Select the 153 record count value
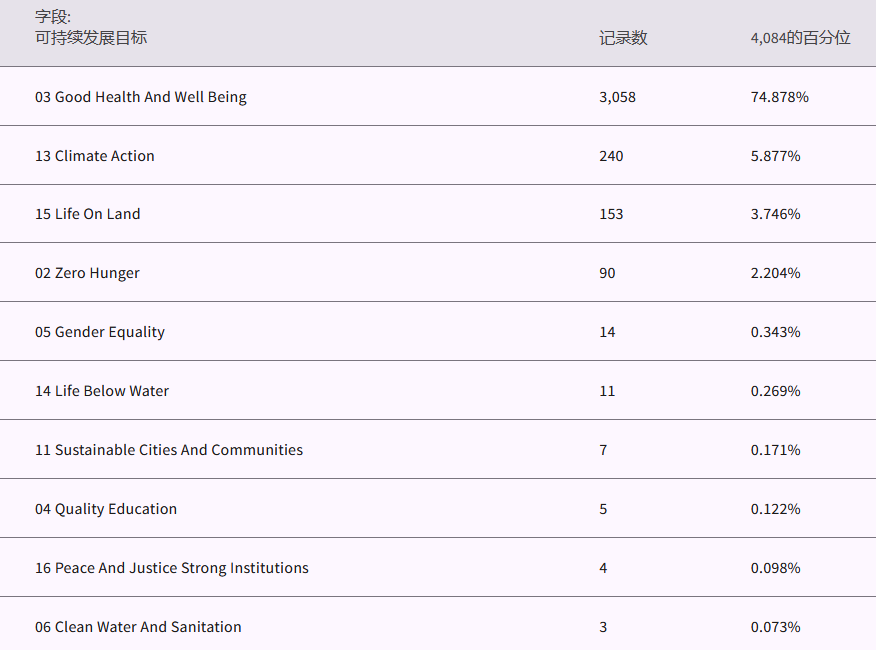 coord(611,214)
